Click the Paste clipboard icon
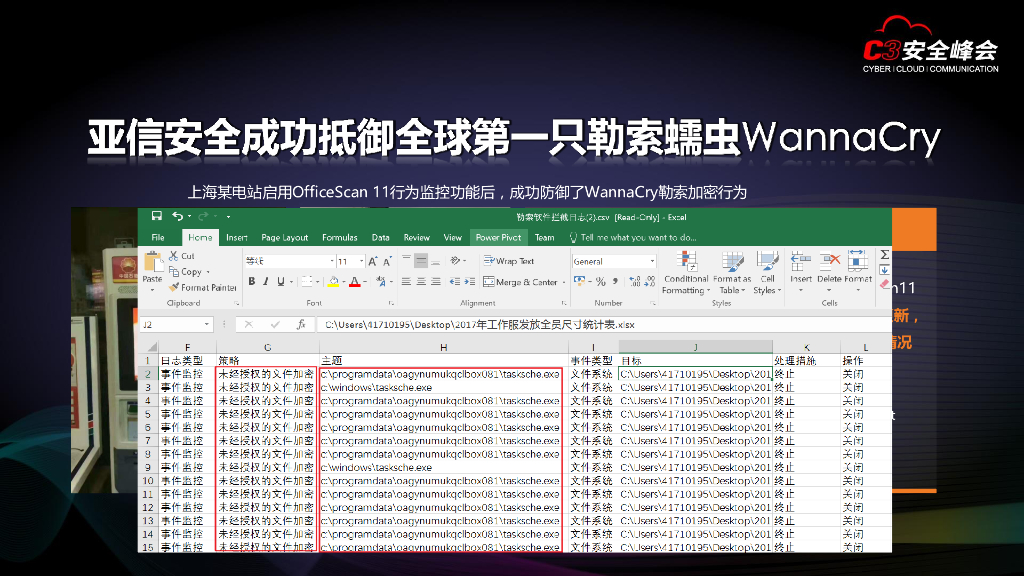 coord(152,265)
